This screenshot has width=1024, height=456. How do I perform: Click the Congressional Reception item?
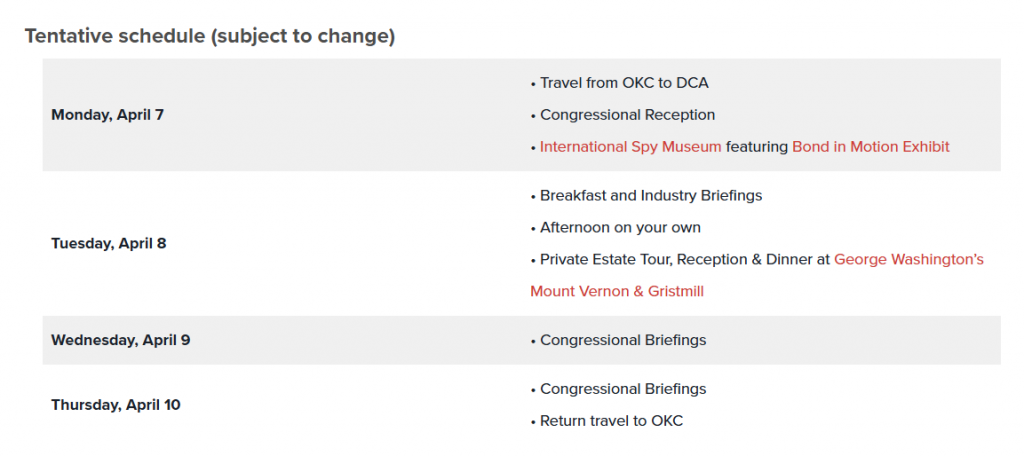(627, 115)
